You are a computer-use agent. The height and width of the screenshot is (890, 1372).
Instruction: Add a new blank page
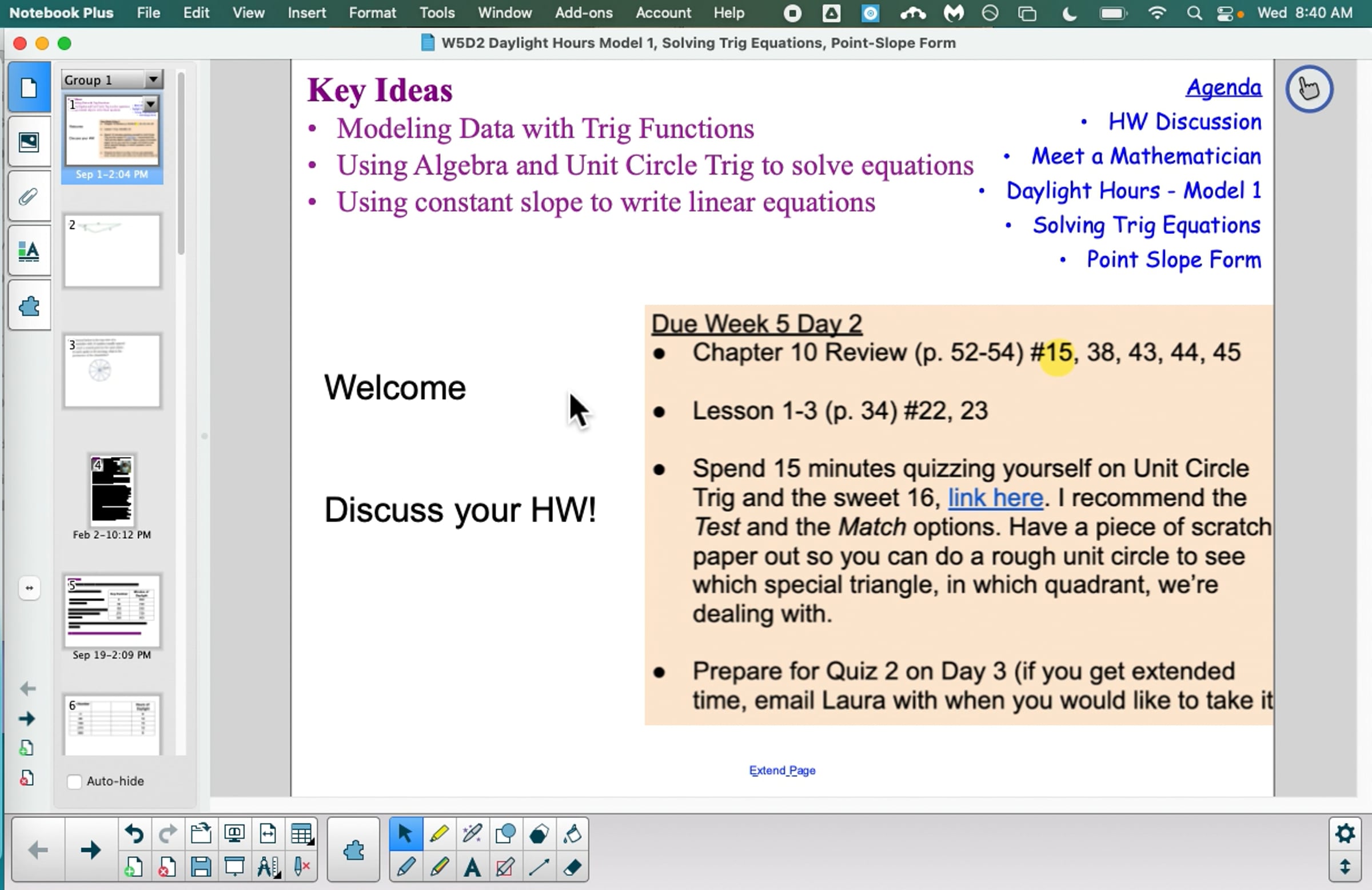[134, 867]
